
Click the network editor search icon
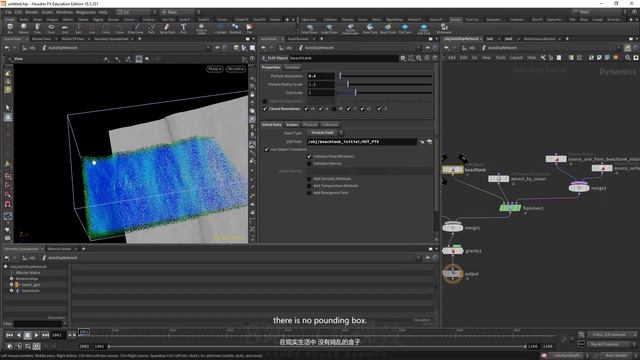(x=628, y=58)
